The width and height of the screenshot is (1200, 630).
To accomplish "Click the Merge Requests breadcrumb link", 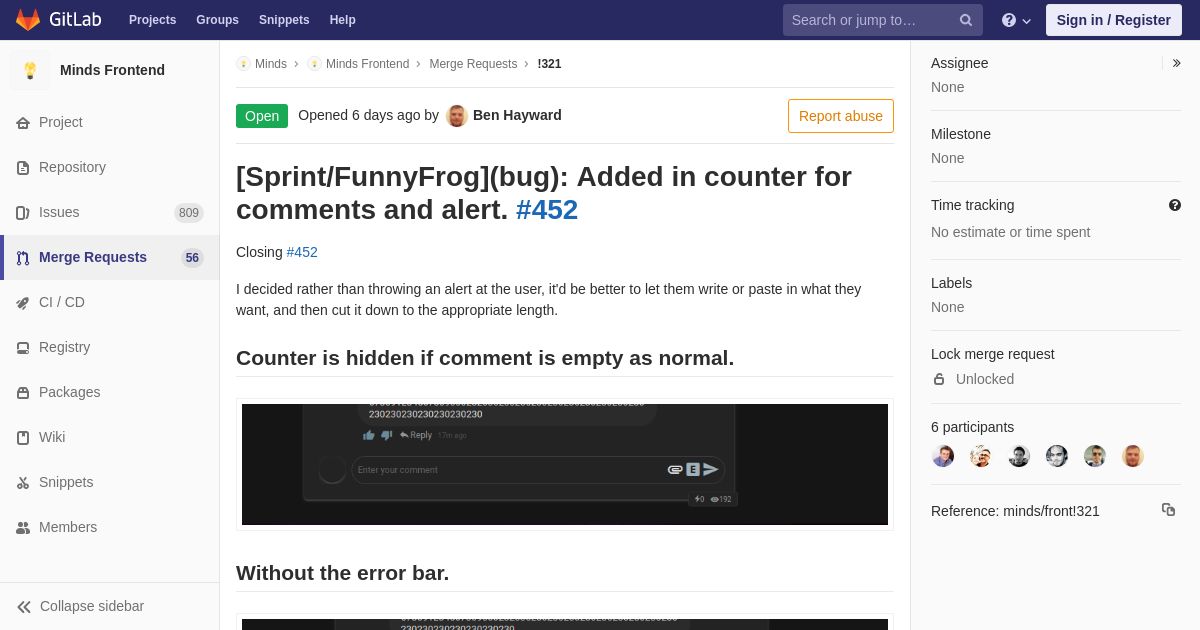I will 473,64.
